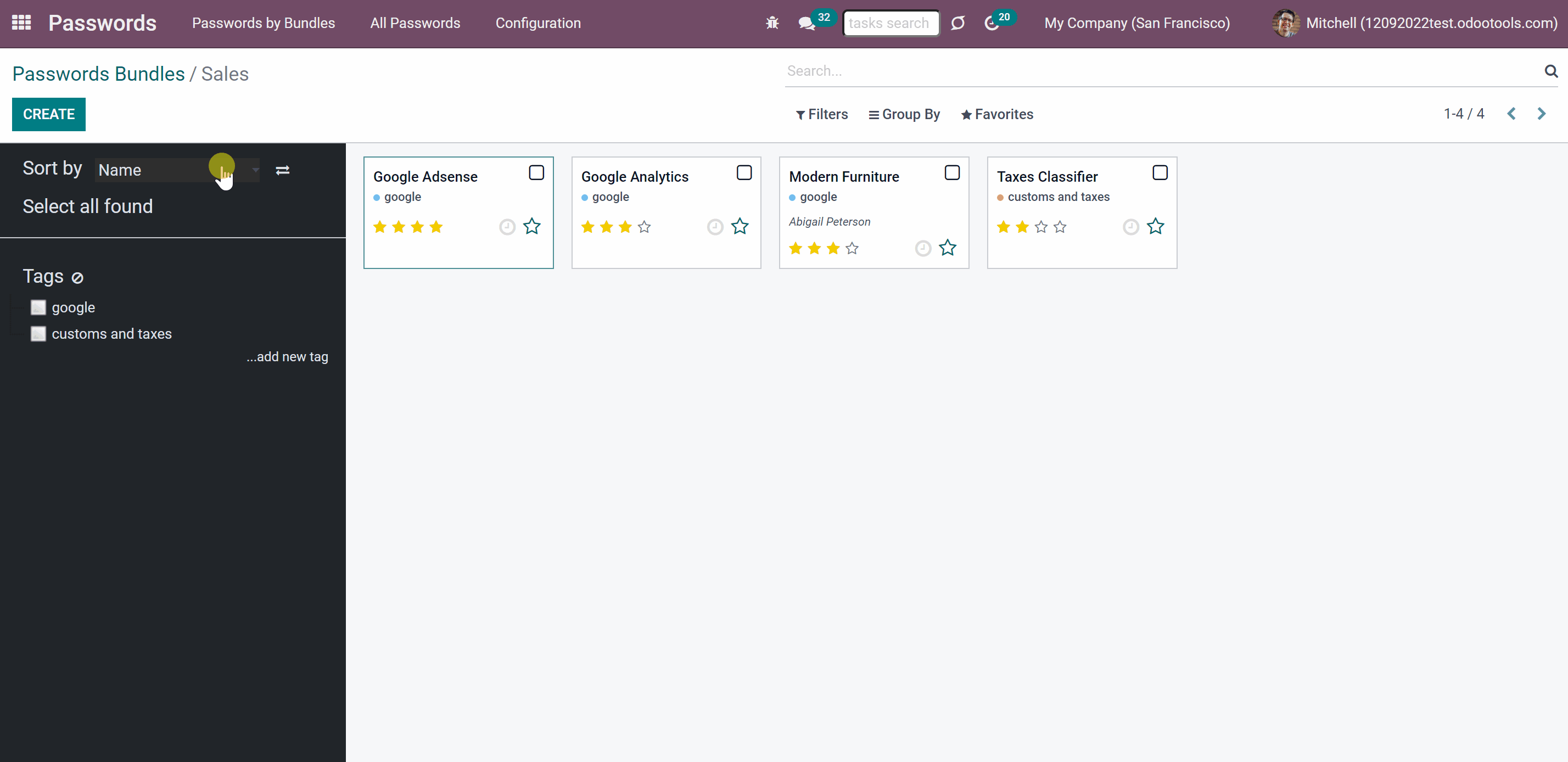
Task: Open the Taxes Classifier card title
Action: pos(1047,177)
